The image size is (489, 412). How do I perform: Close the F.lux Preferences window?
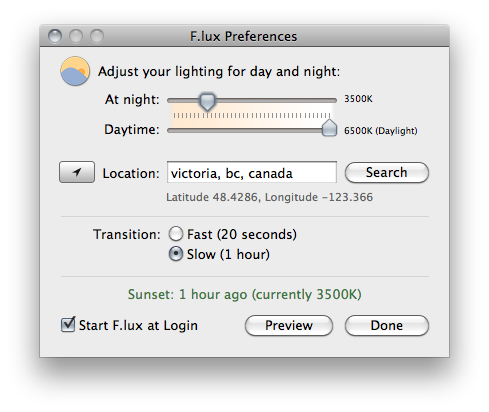pyautogui.click(x=55, y=36)
